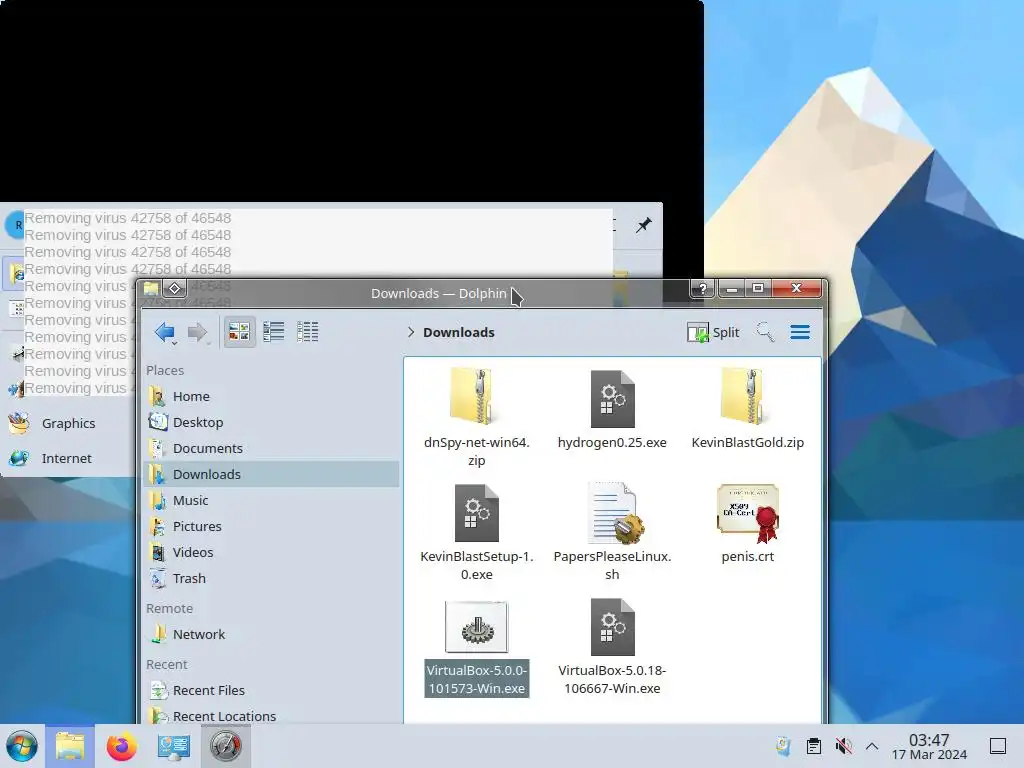
Task: Click the Dolphin window help button
Action: tap(702, 289)
